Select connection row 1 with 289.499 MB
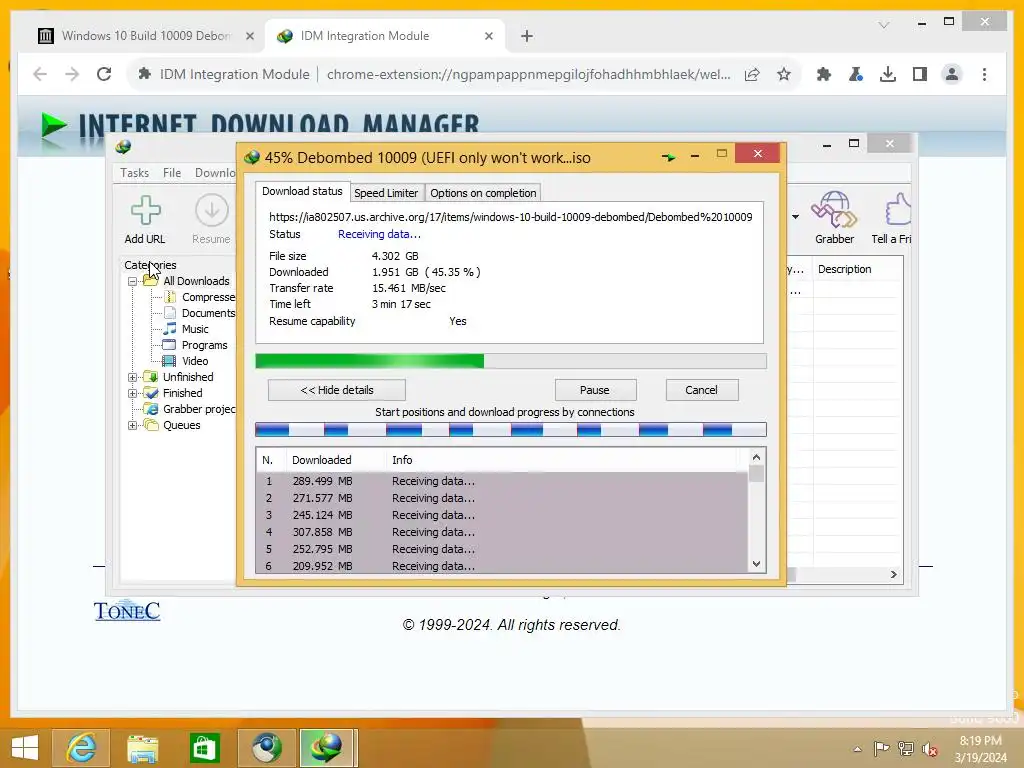The width and height of the screenshot is (1024, 768). 502,481
